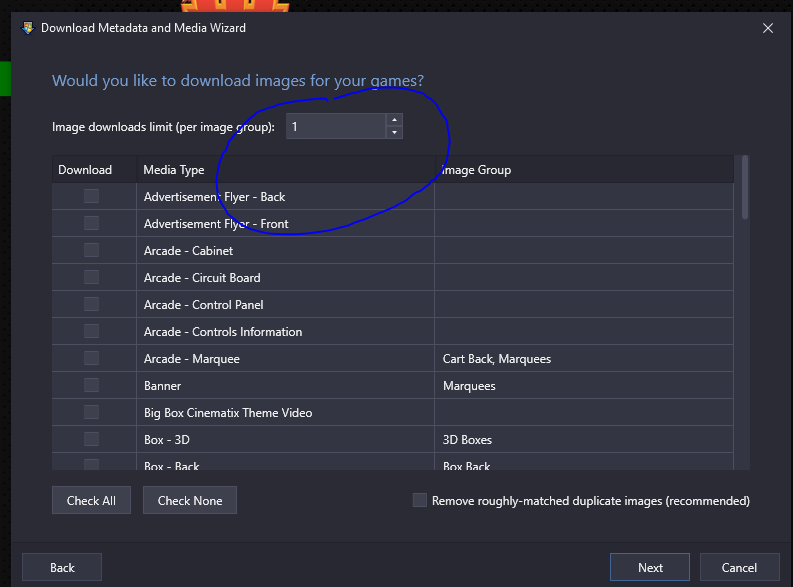Check the Arcade - Marquee download box

92,358
